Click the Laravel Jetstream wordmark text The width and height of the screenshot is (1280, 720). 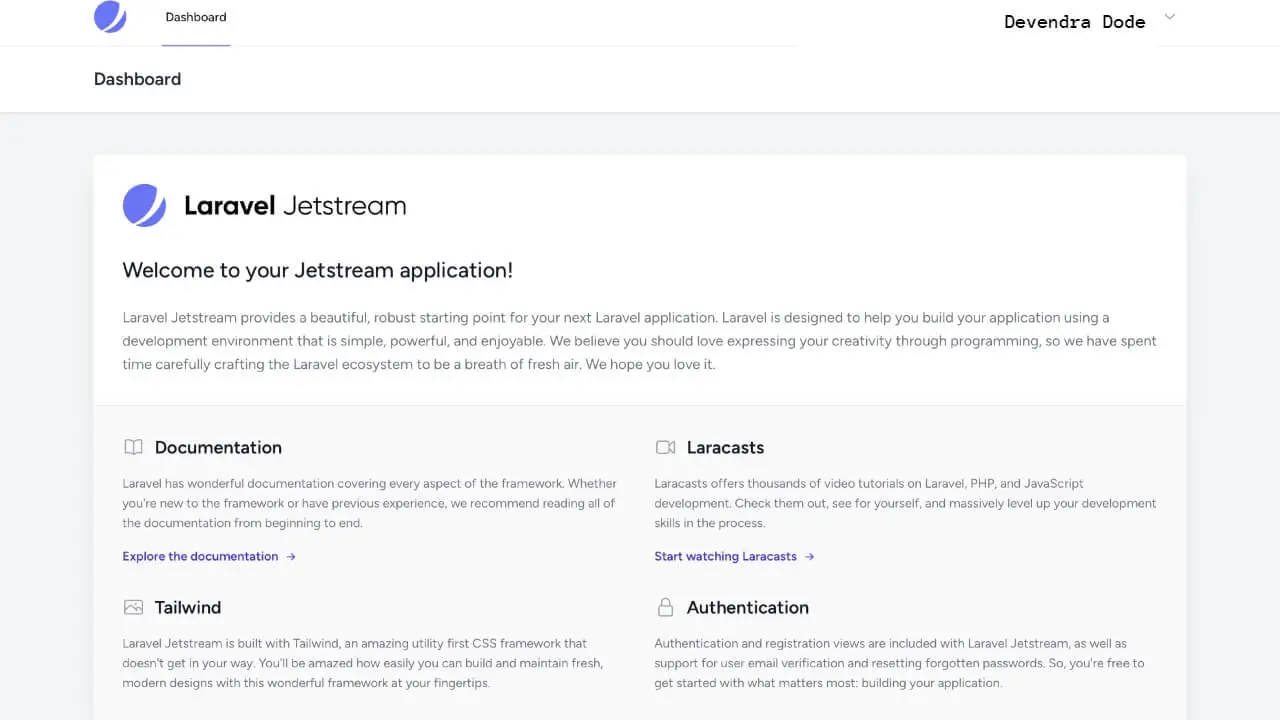(295, 206)
